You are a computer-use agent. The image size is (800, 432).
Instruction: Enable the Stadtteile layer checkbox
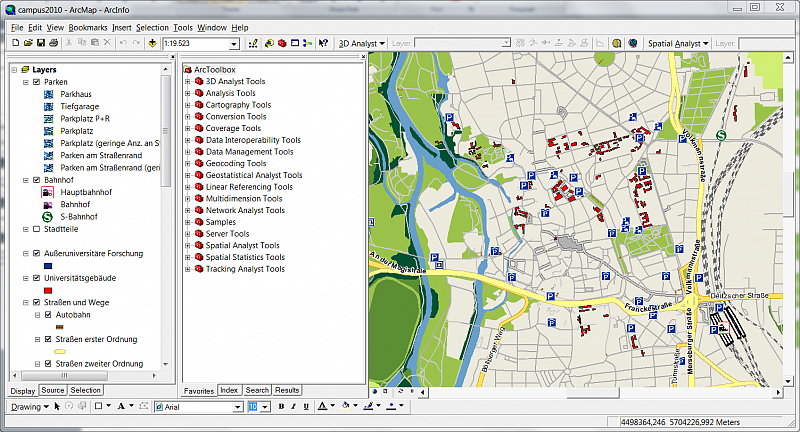click(x=36, y=229)
